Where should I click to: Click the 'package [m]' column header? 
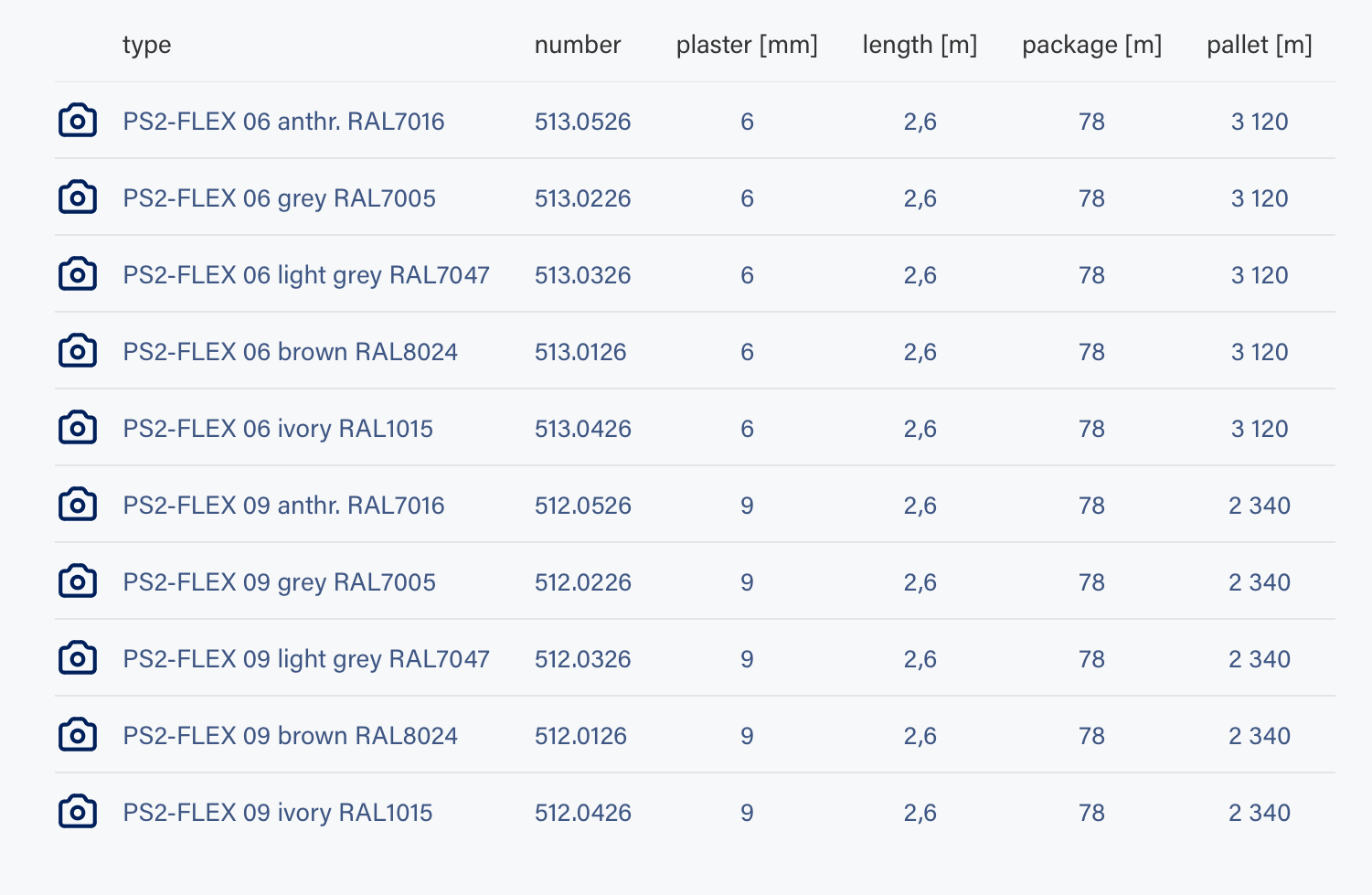click(x=1091, y=45)
